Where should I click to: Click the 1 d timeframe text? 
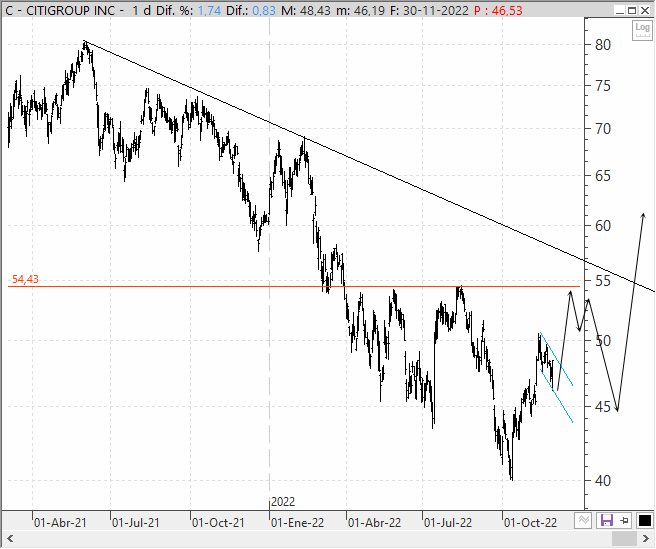(141, 10)
